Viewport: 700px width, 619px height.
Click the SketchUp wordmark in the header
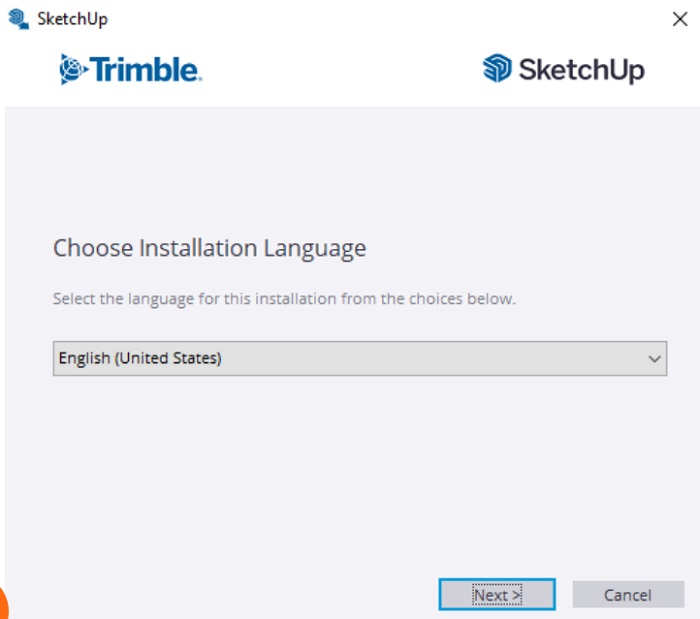581,69
